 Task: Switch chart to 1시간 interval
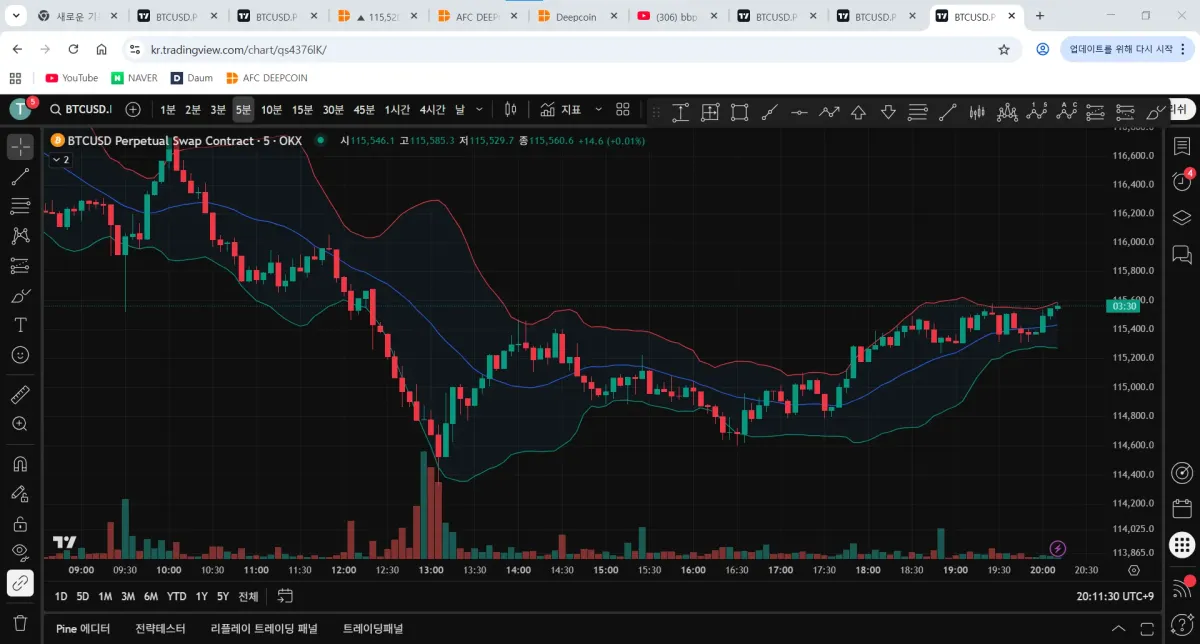tap(397, 109)
